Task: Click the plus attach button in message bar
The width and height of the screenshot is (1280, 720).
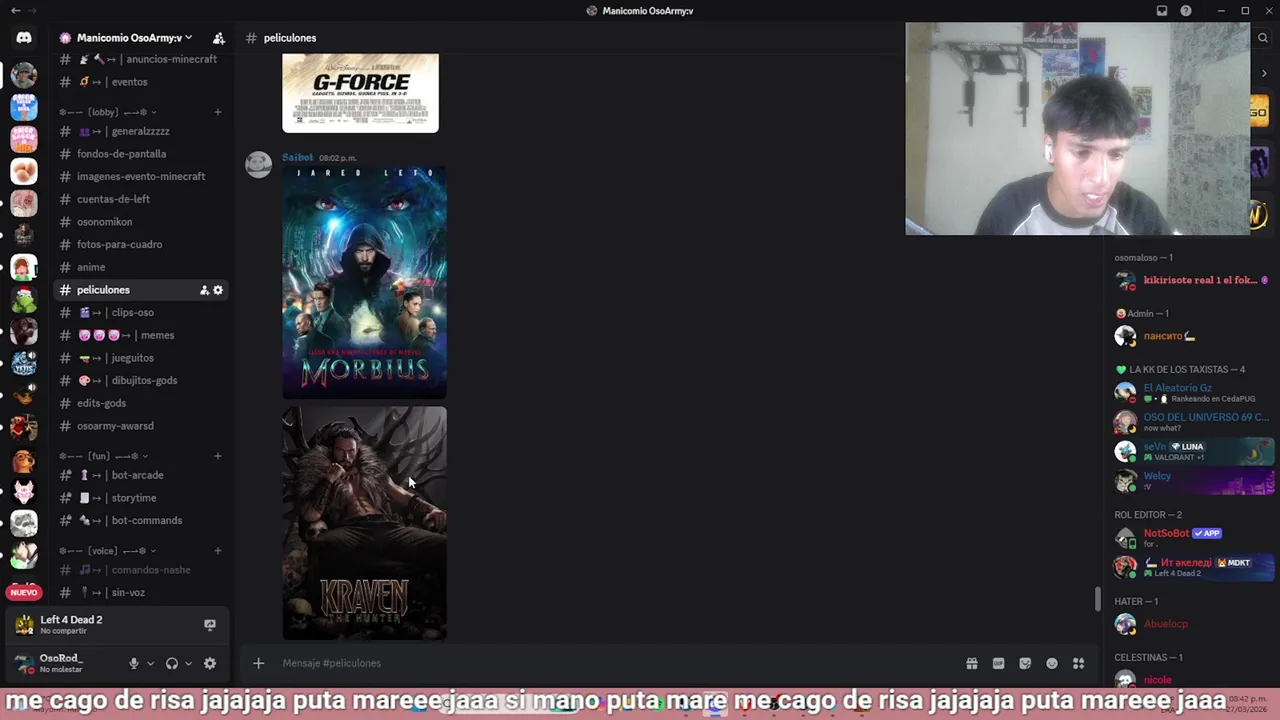Action: pyautogui.click(x=258, y=663)
